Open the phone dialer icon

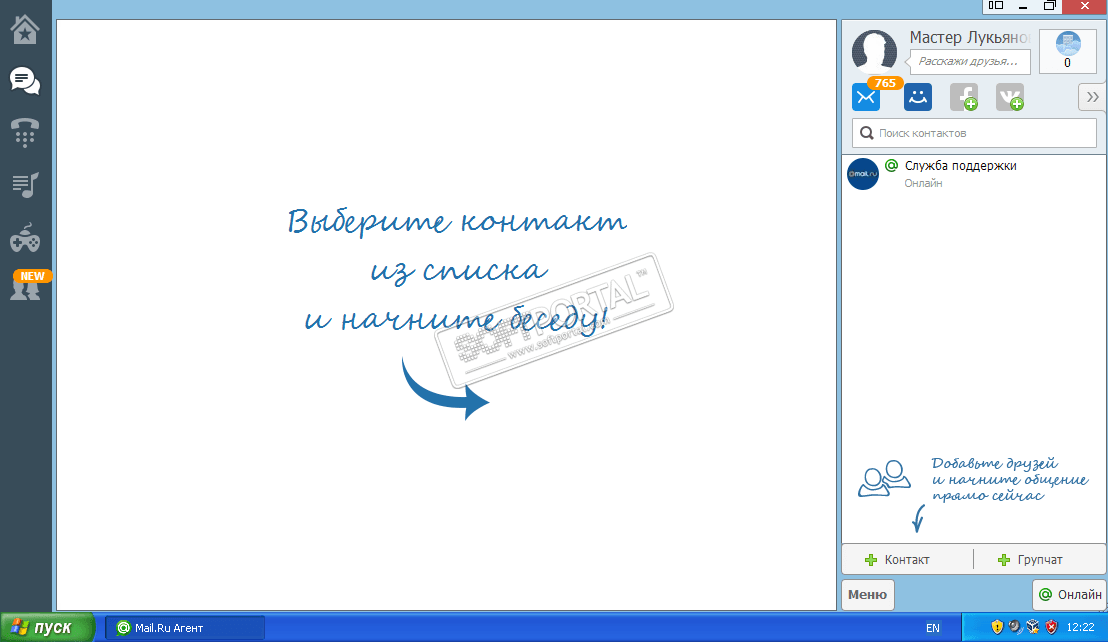point(25,133)
